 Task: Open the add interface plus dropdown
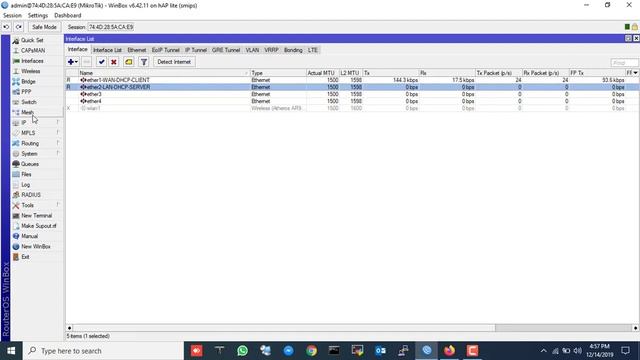coord(73,62)
